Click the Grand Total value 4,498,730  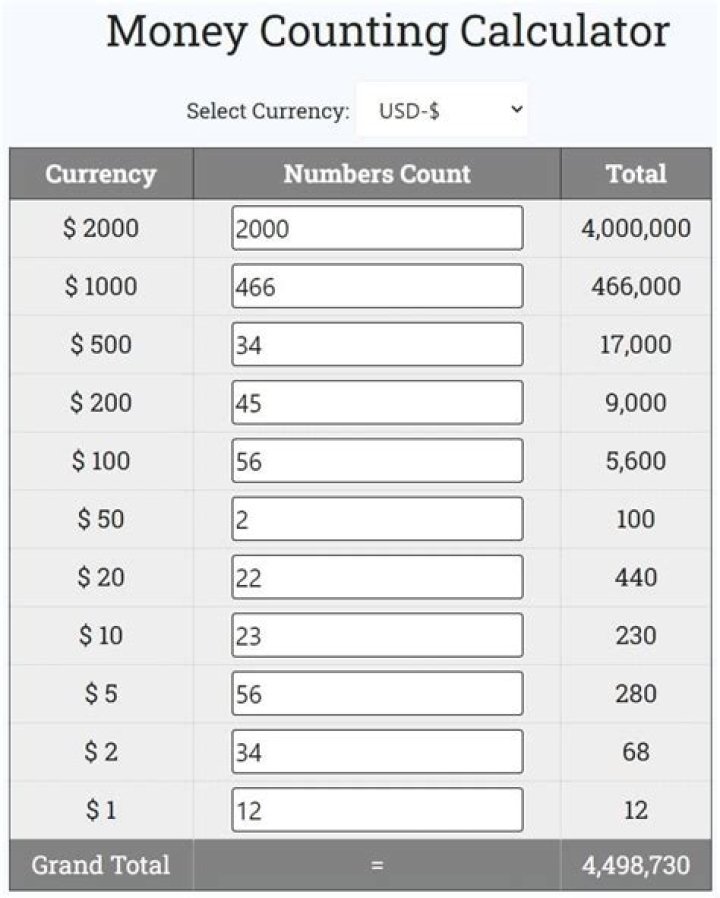click(x=637, y=864)
